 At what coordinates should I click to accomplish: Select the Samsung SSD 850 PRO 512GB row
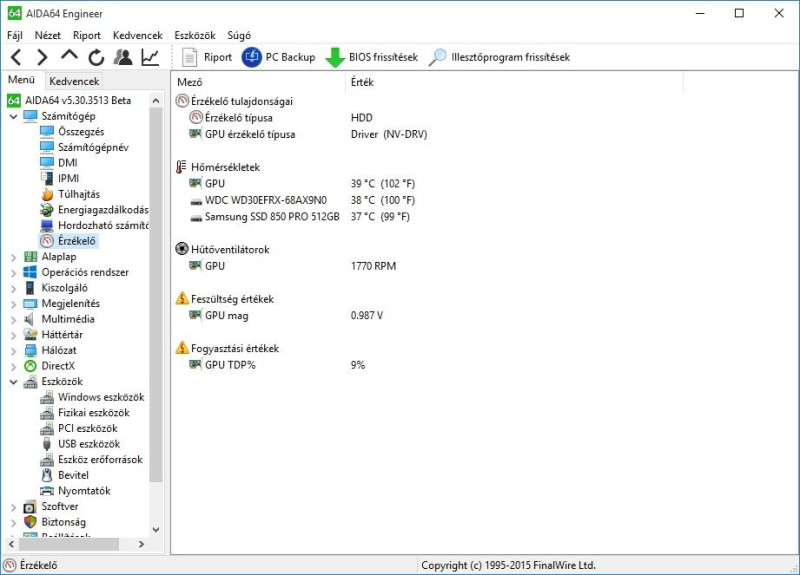299,217
